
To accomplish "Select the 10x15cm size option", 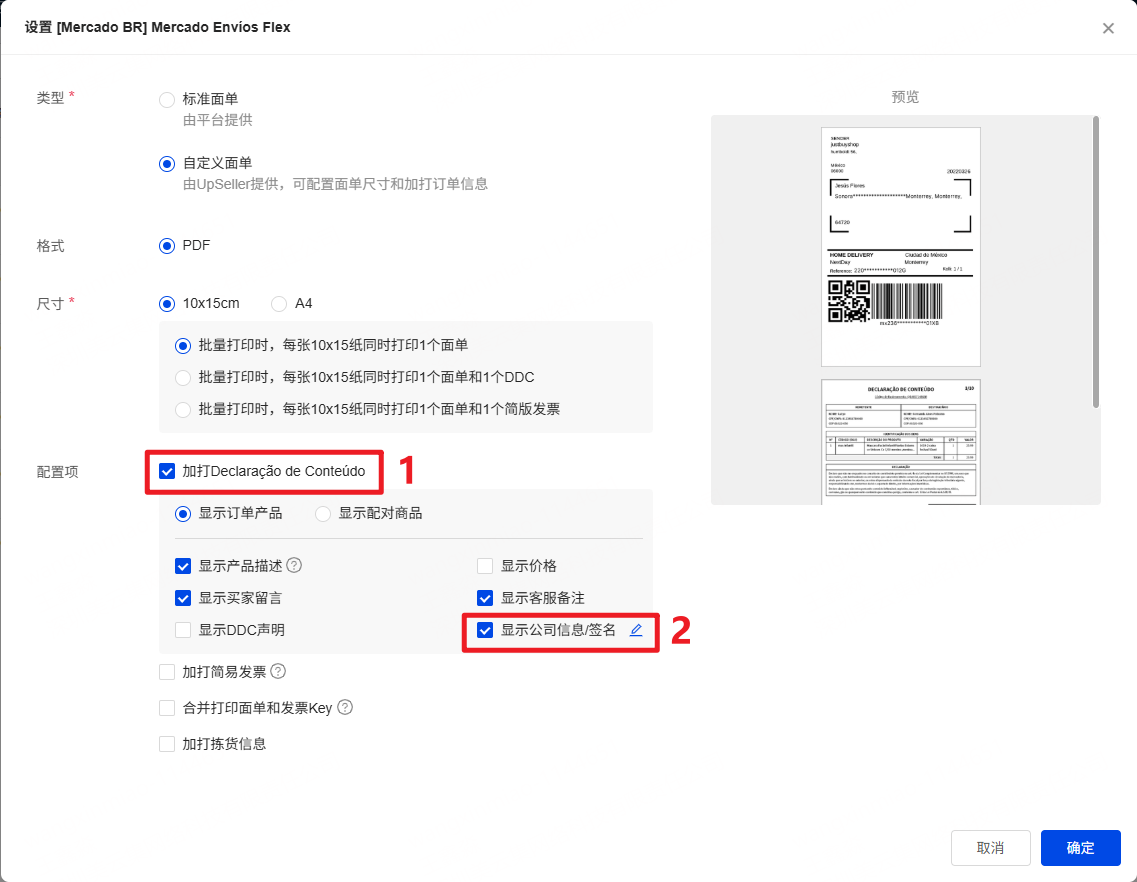I will 167,303.
